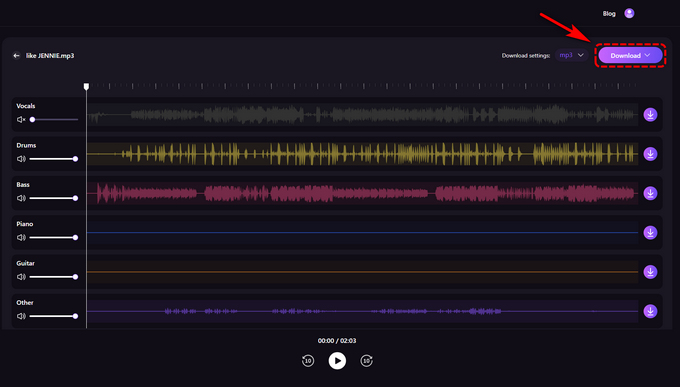Download the Other stem

coord(650,311)
